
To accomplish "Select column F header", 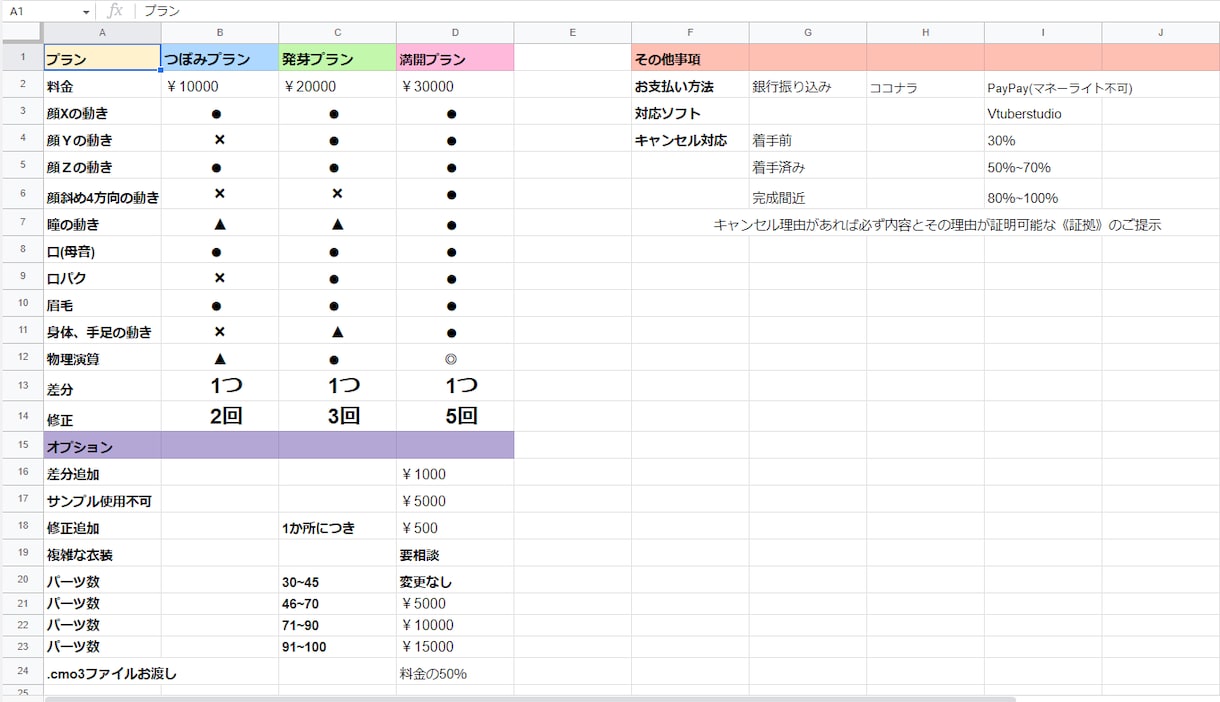I will coord(690,33).
